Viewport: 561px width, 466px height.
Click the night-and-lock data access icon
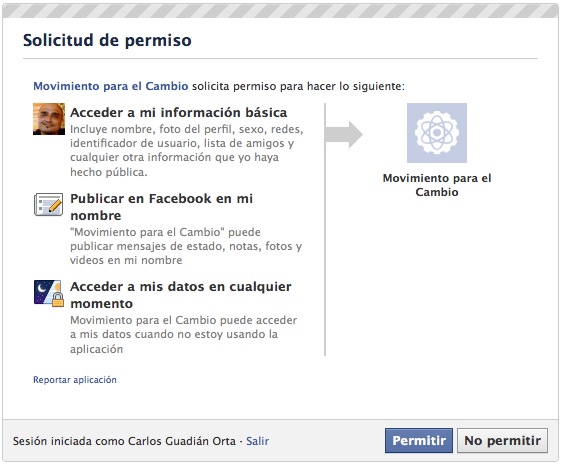click(49, 293)
